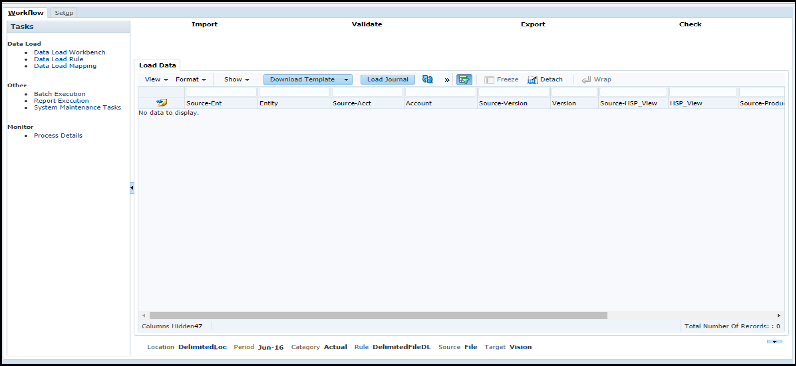796x366 pixels.
Task: Click the Source-Acct column header
Action: pyautogui.click(x=367, y=103)
